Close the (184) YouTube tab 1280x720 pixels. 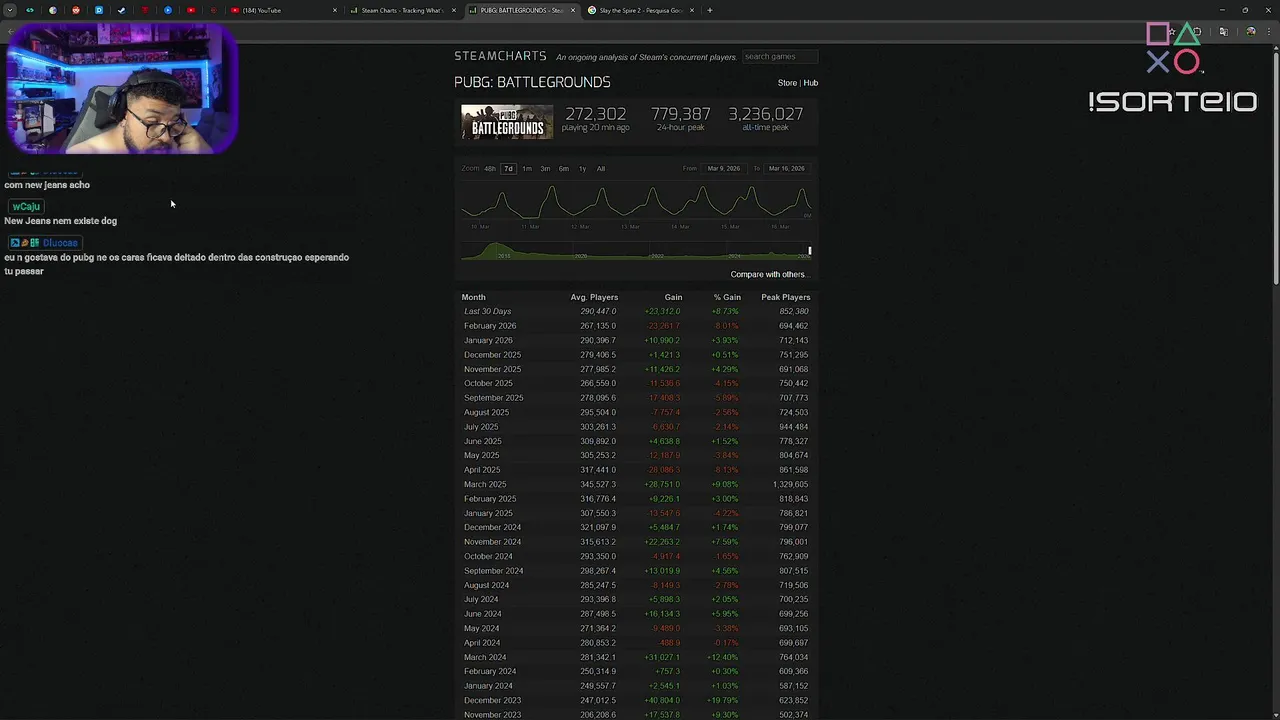(x=335, y=10)
